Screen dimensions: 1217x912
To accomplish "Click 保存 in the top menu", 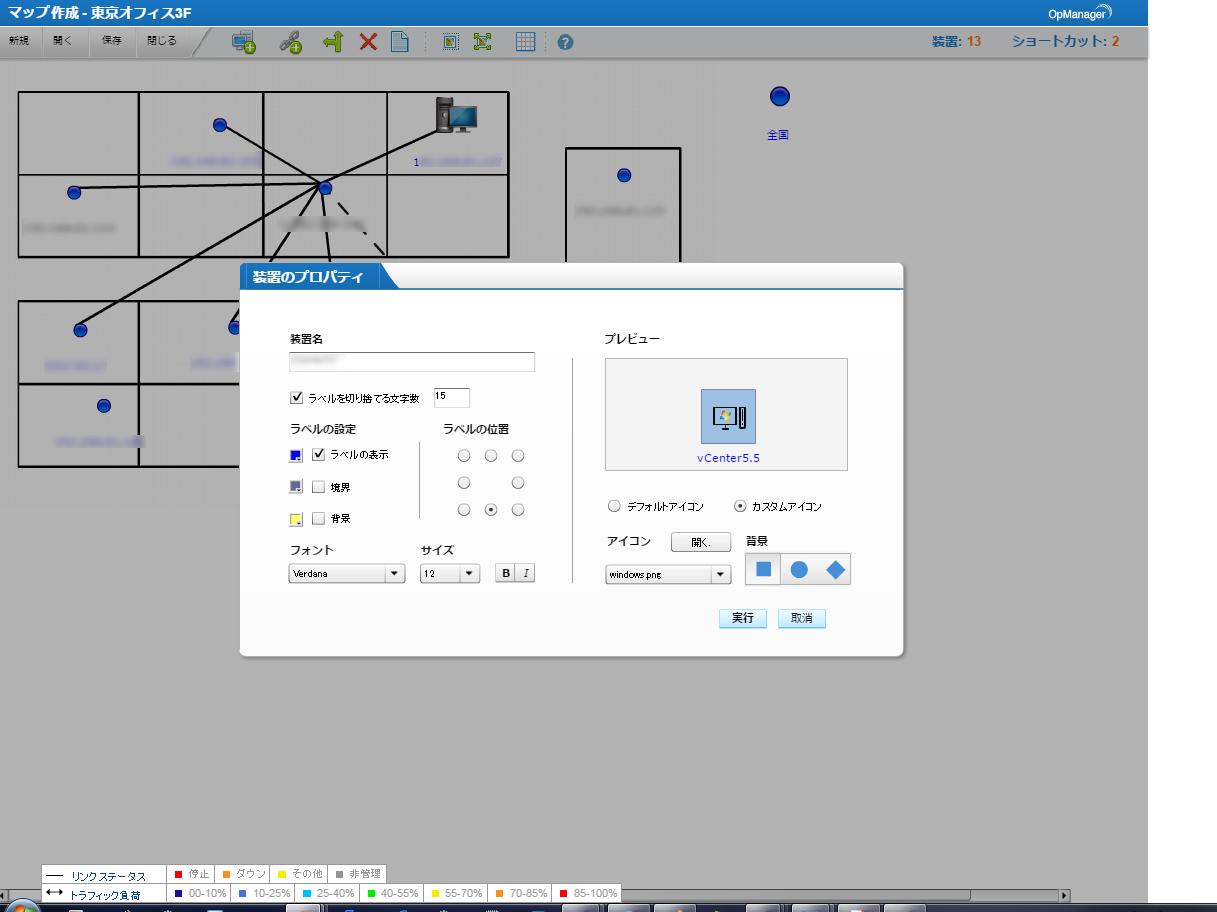I will (112, 41).
